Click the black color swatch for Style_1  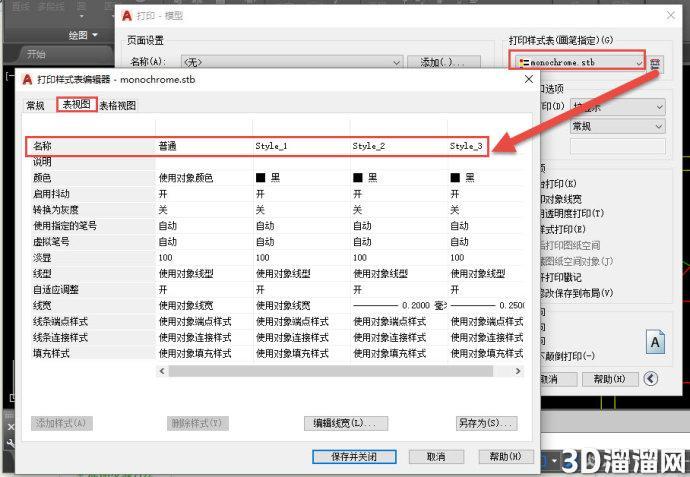tap(261, 178)
